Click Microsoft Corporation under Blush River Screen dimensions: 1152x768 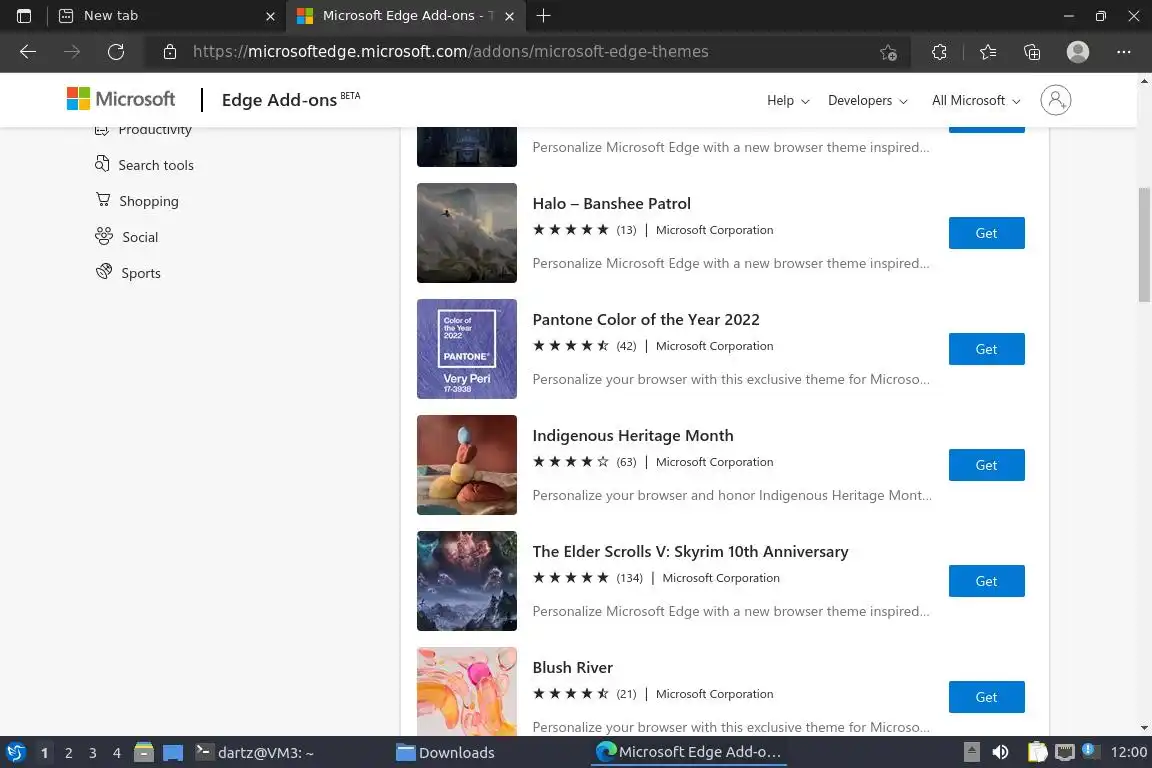point(714,694)
